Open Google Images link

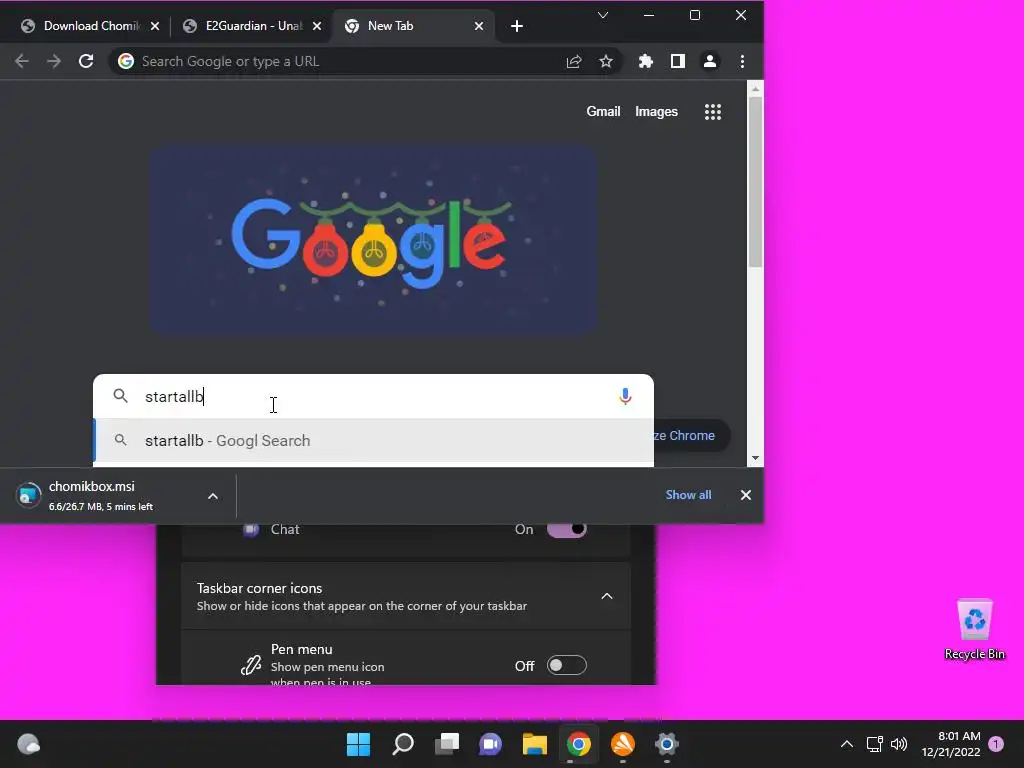pyautogui.click(x=656, y=112)
